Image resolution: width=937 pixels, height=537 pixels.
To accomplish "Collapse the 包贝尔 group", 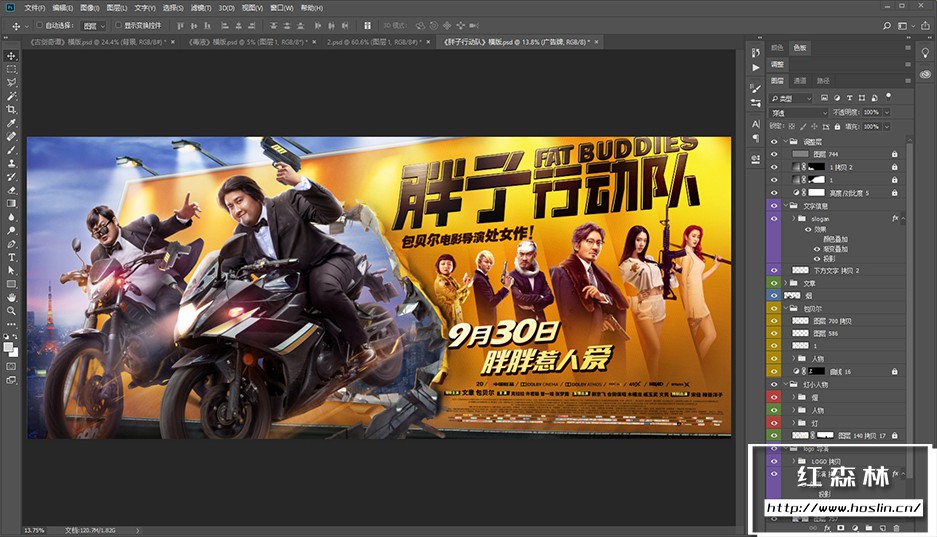I will coord(786,308).
